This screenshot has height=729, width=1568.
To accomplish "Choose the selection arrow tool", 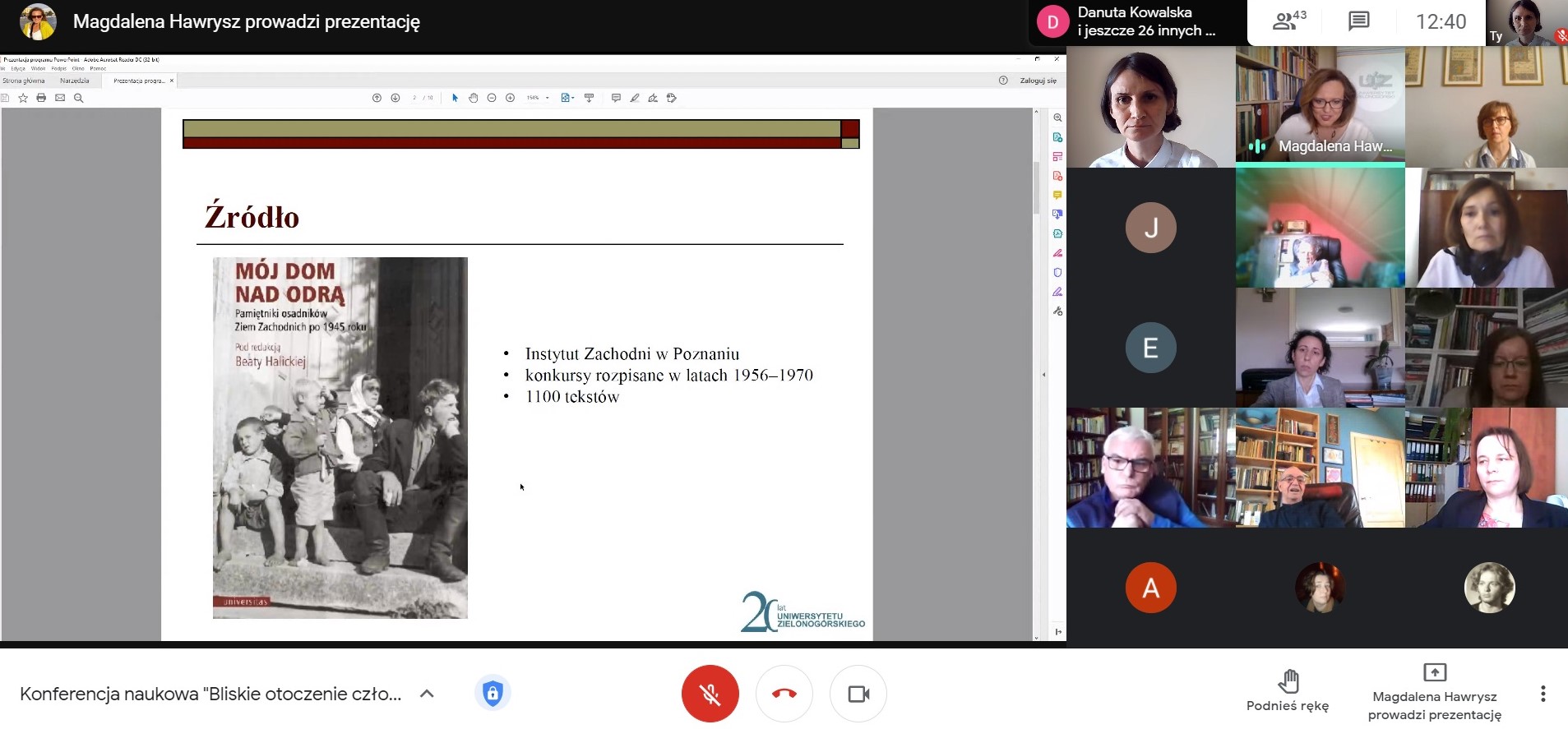I will pyautogui.click(x=455, y=98).
